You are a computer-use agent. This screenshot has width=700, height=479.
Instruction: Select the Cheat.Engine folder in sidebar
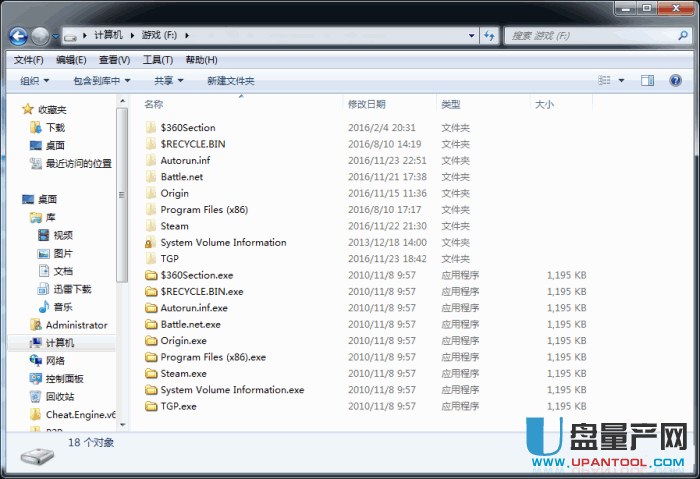72,415
